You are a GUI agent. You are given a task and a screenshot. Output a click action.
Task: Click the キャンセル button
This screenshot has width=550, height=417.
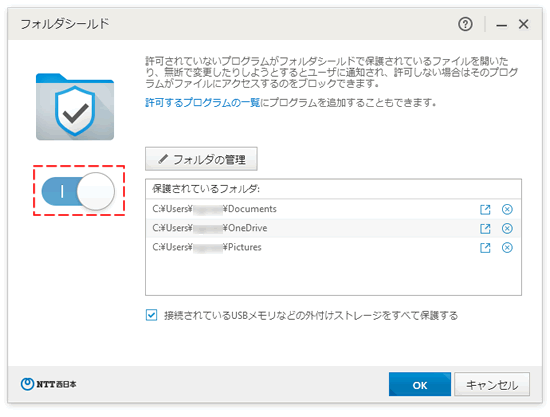coord(492,384)
